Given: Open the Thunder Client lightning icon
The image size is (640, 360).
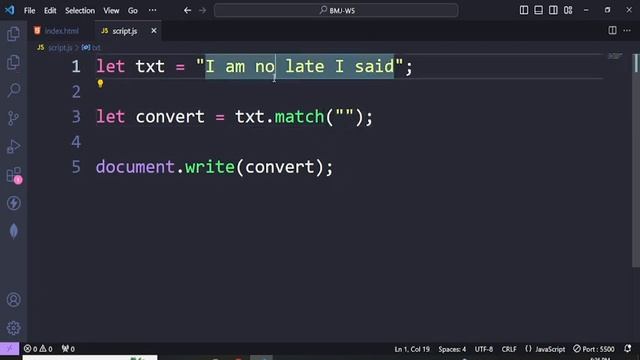Looking at the screenshot, I should [13, 203].
